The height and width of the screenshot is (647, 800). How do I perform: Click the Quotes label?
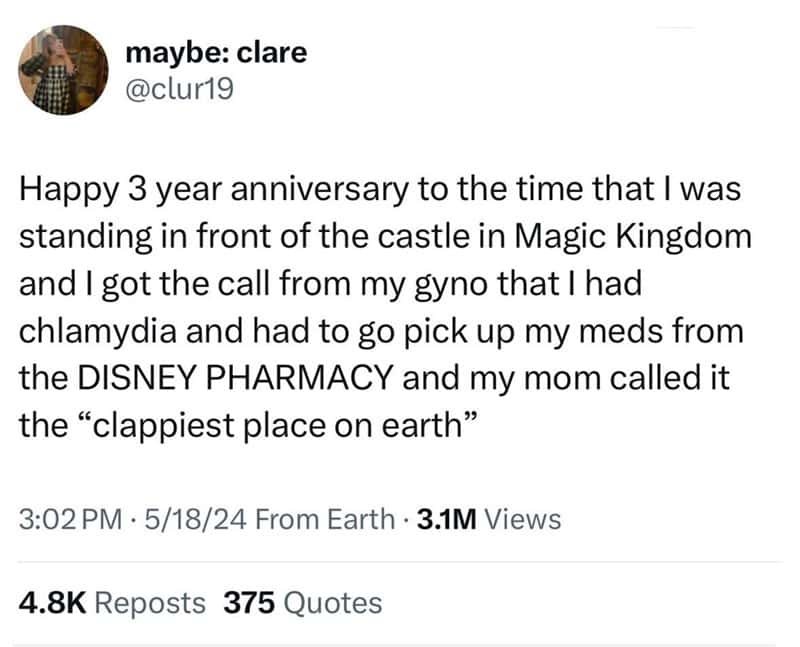[x=332, y=603]
